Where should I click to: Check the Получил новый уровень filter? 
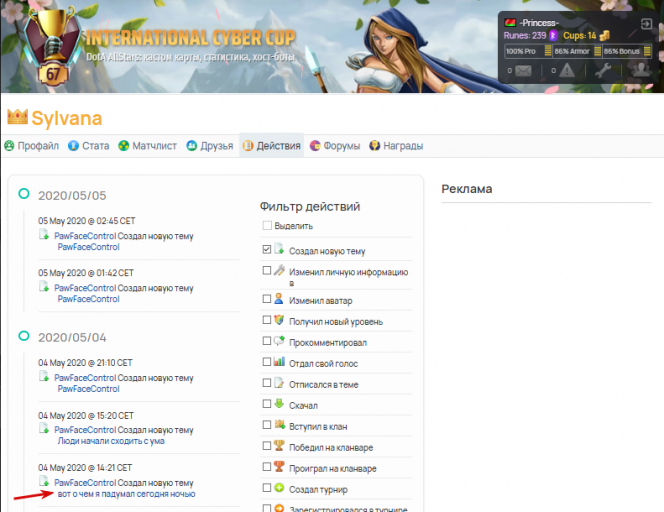(x=267, y=320)
